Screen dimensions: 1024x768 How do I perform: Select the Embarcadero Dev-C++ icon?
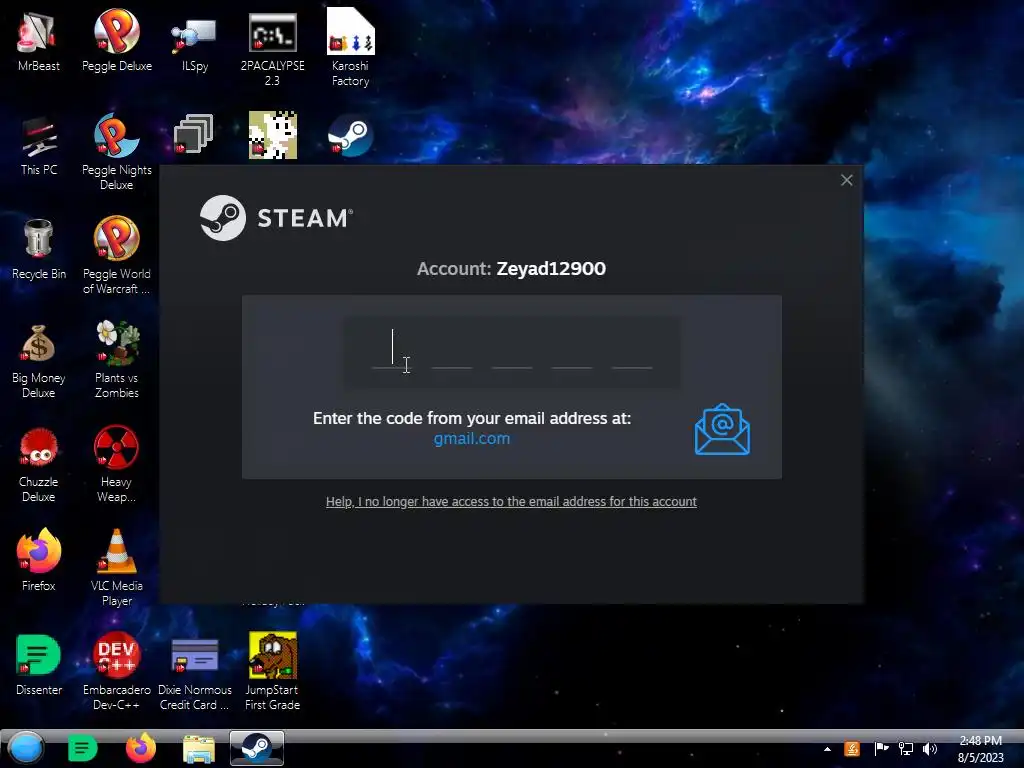point(116,671)
